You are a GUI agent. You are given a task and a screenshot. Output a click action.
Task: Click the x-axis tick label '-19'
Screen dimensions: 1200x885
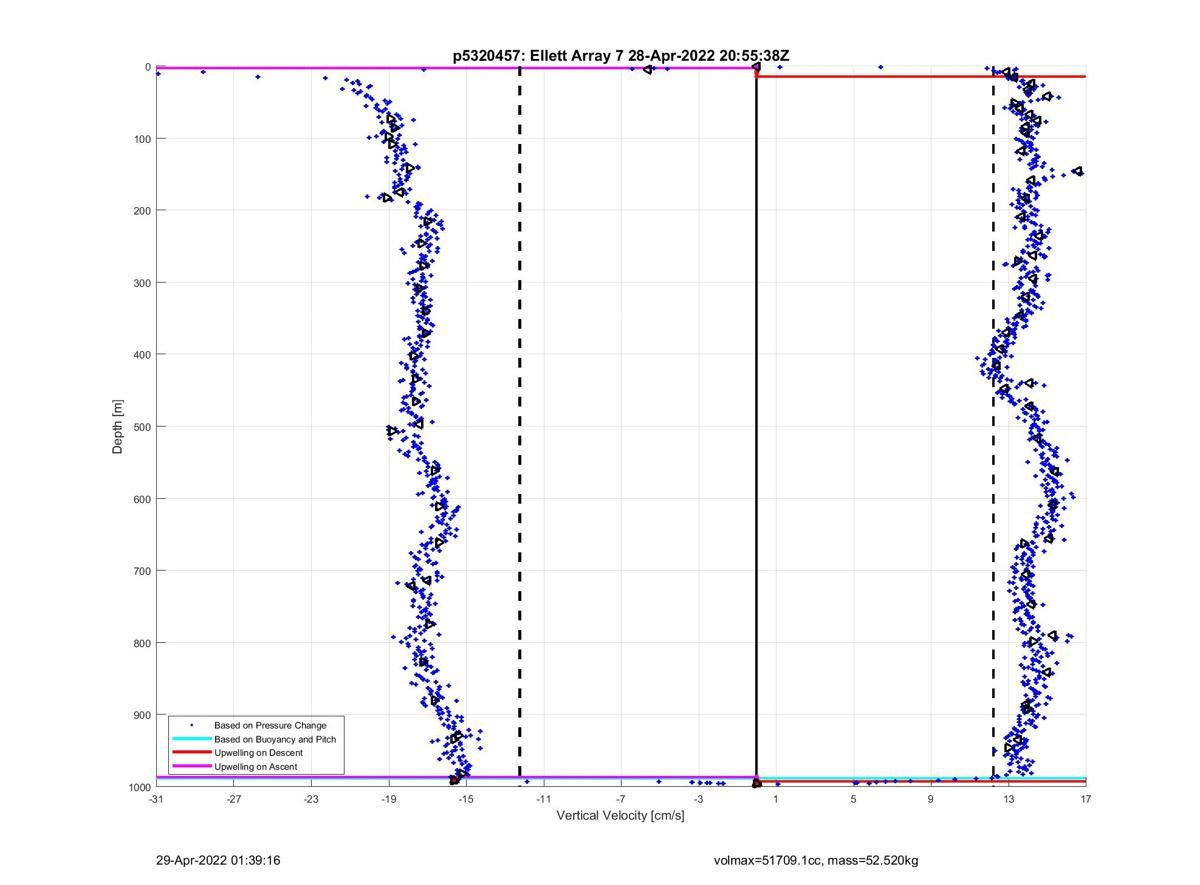point(388,799)
